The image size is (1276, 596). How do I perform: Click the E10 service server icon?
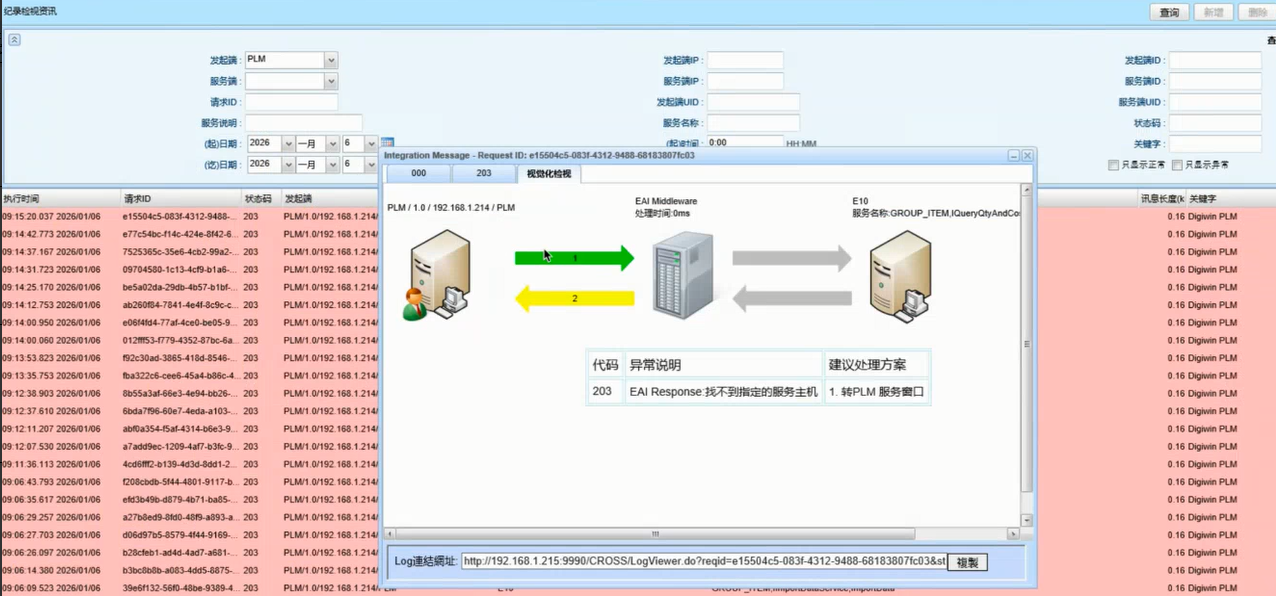900,276
